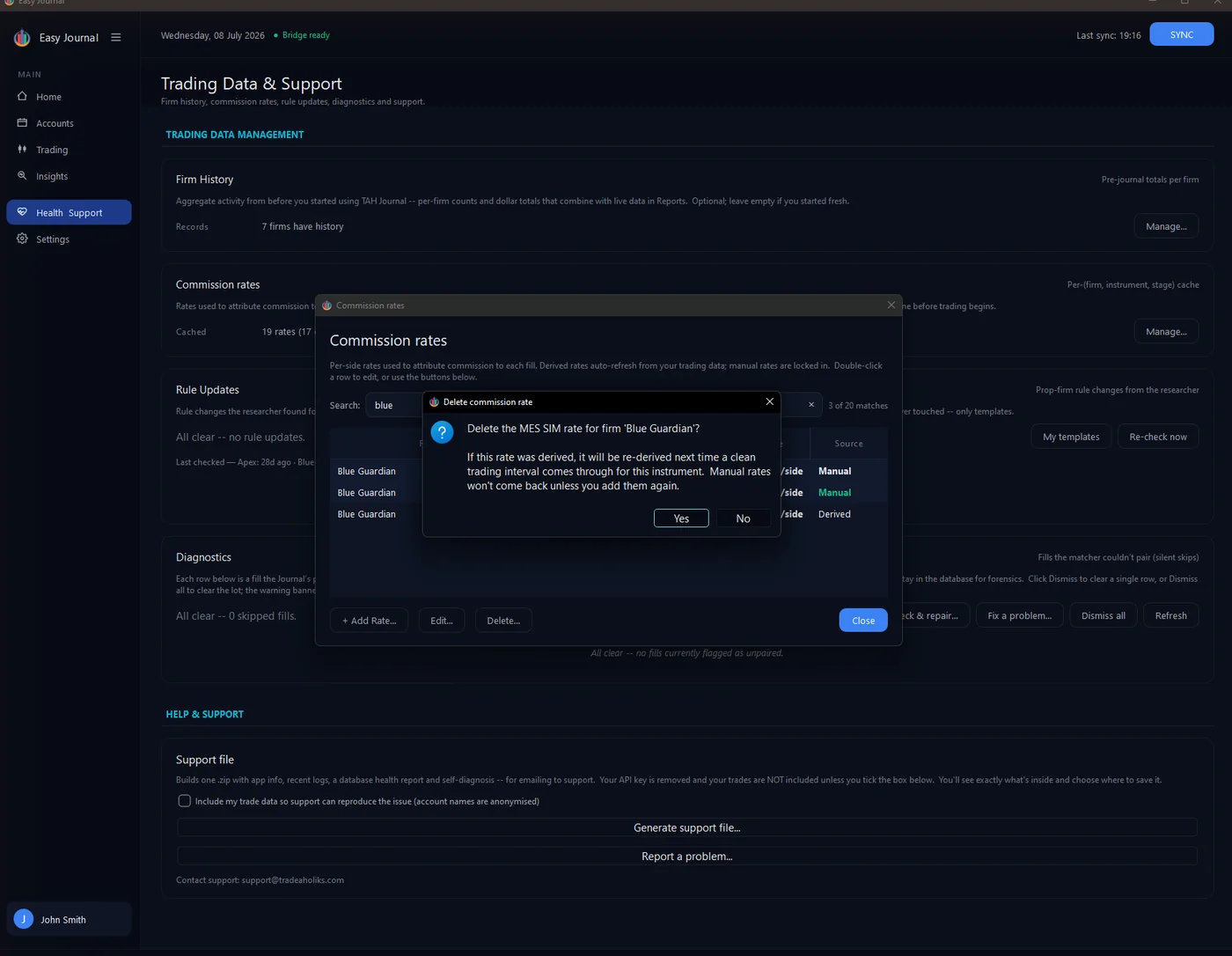Click Add Rate button

click(x=370, y=621)
